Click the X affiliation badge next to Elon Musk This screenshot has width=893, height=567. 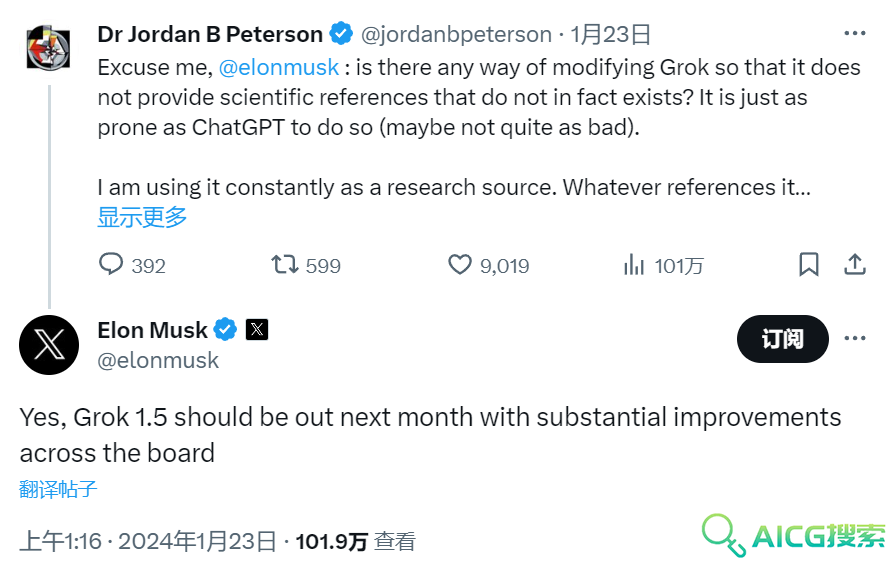[x=257, y=330]
